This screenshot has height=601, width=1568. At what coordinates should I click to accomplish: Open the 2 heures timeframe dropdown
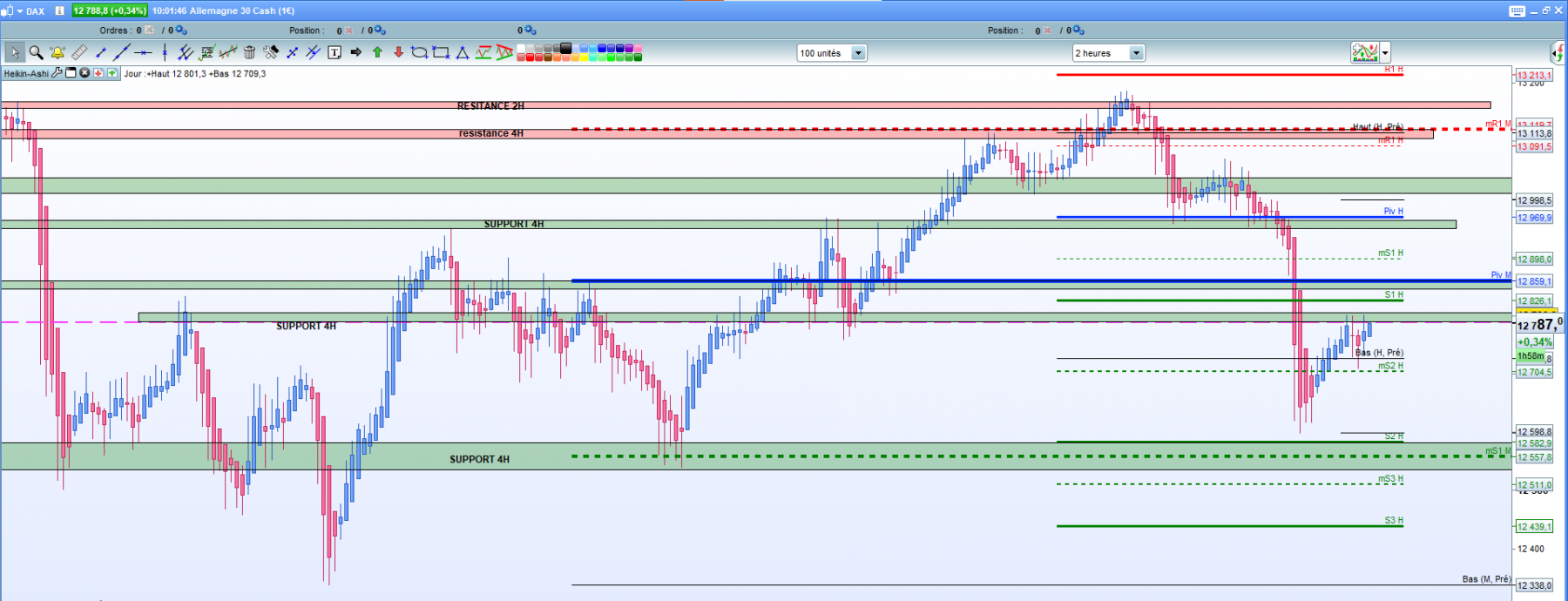1136,53
